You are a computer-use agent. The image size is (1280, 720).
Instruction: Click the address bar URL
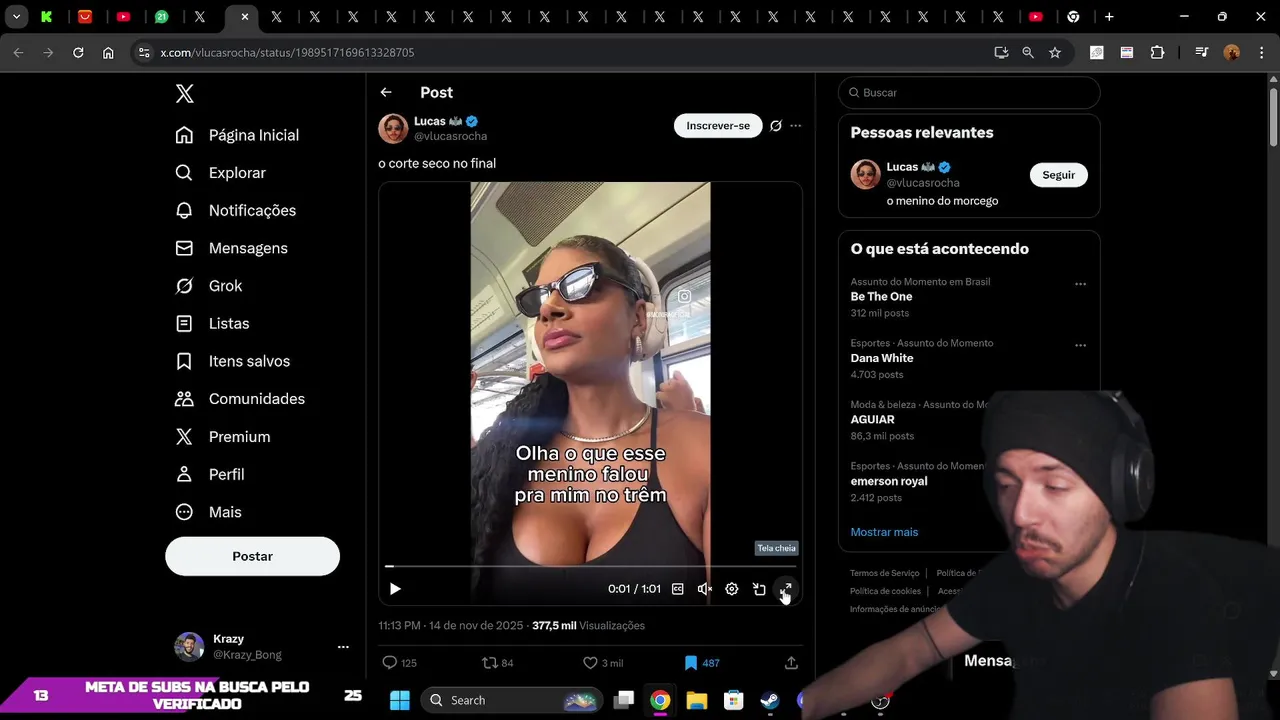point(287,52)
